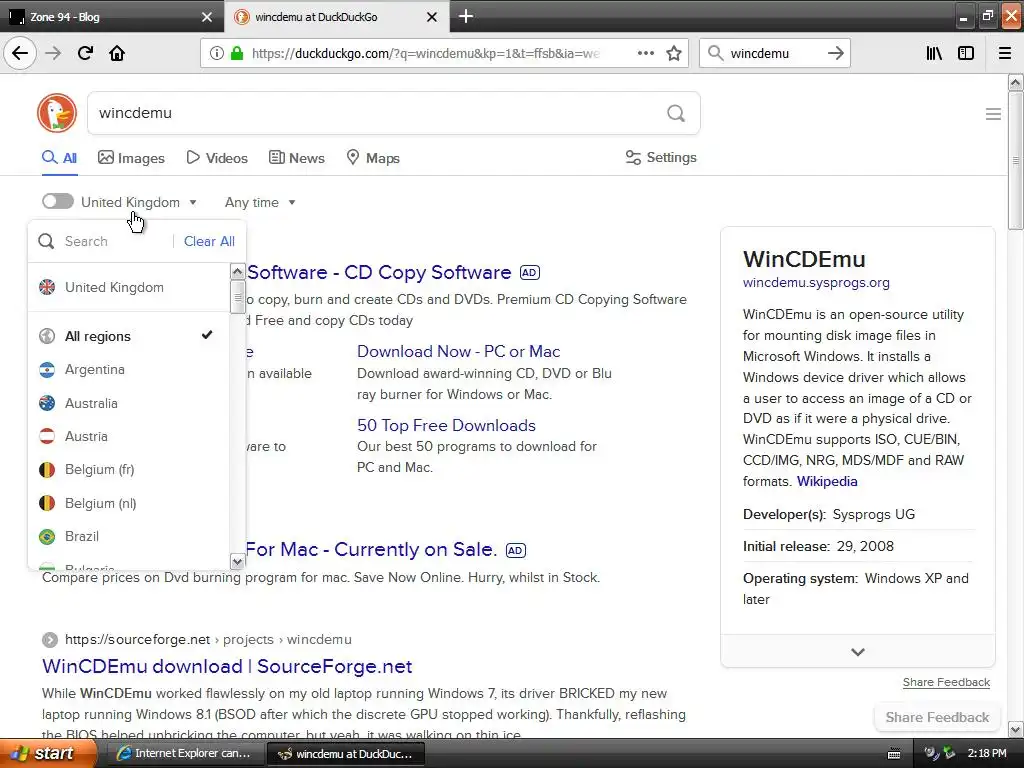Click the underlined Share Feedback link
Viewport: 1024px width, 768px height.
946,682
